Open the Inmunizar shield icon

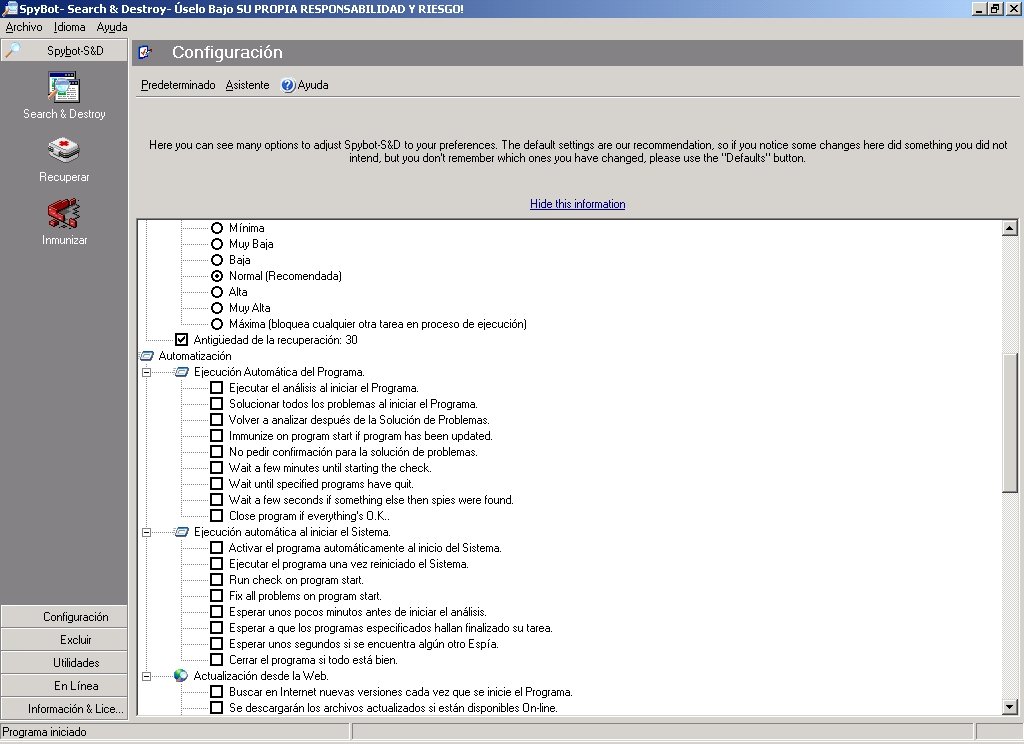pos(63,214)
